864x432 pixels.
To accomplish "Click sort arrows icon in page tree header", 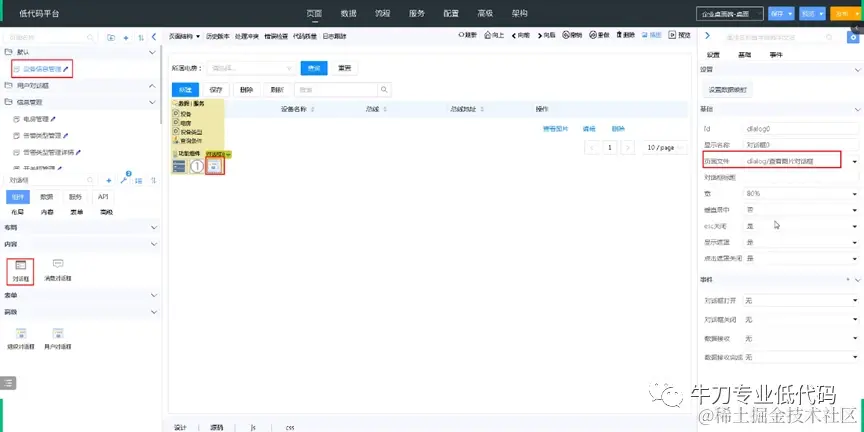I will click(141, 37).
